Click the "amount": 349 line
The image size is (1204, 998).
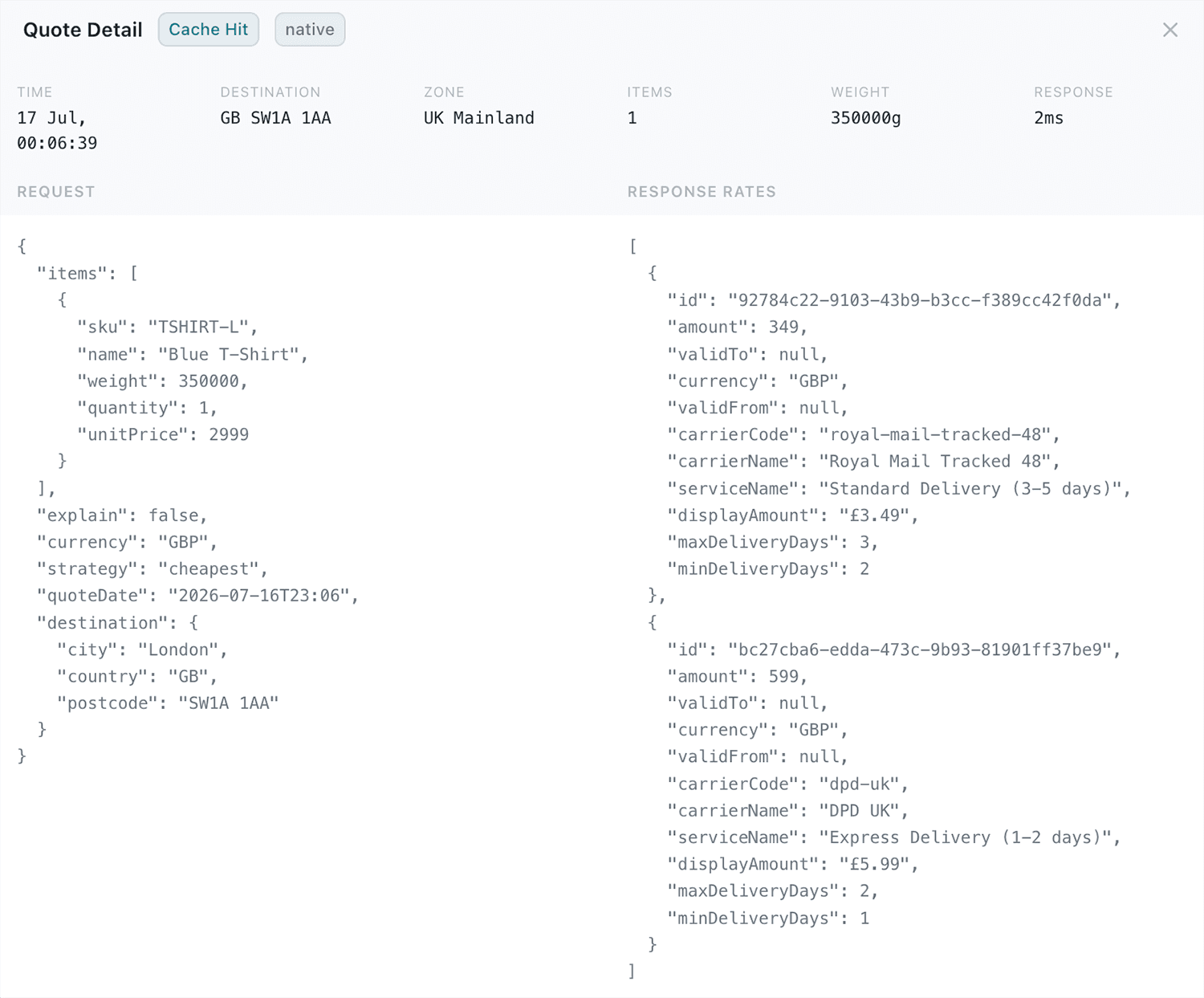[738, 328]
